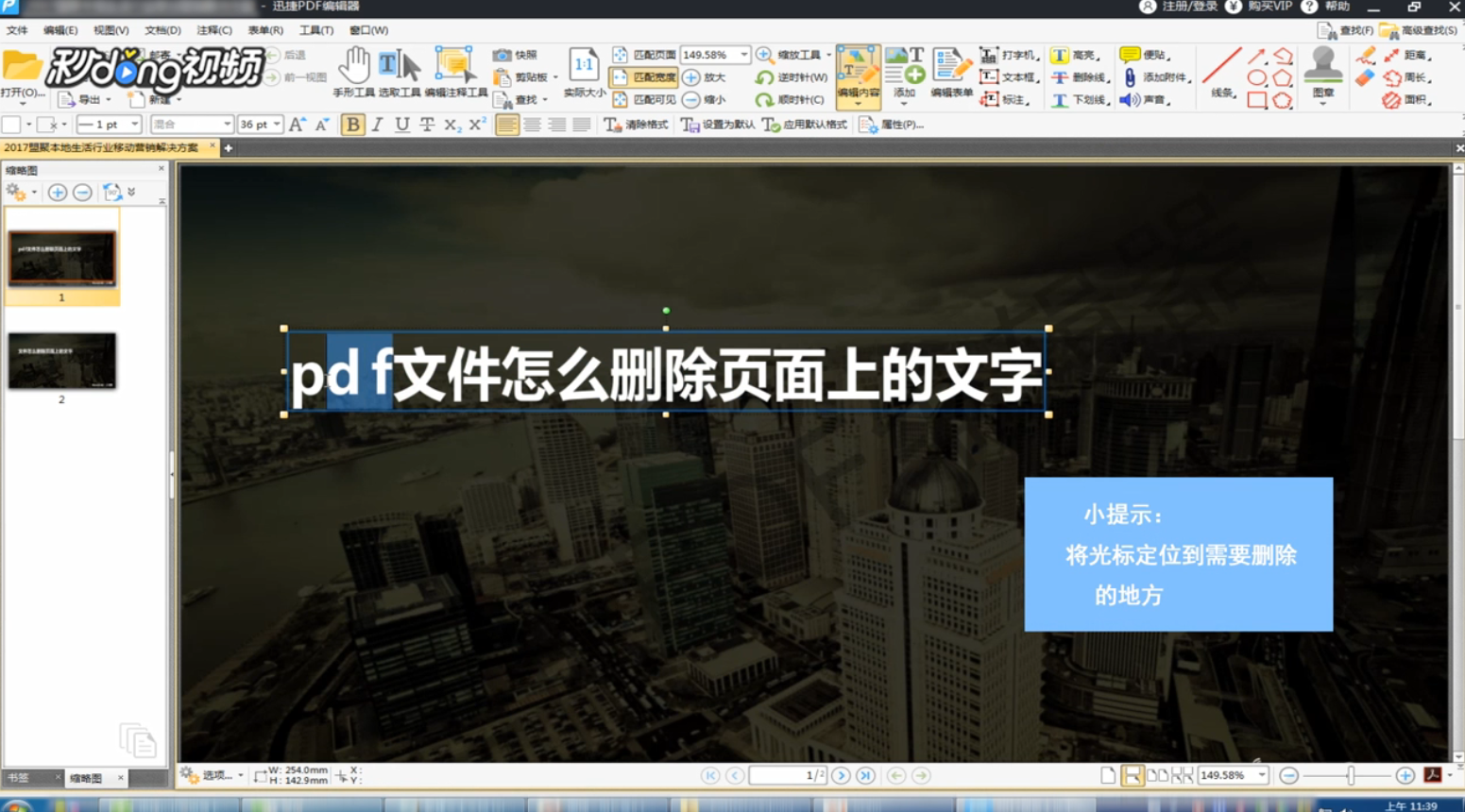This screenshot has height=812, width=1465.
Task: Select the Eraser tool icon
Action: [x=1365, y=78]
